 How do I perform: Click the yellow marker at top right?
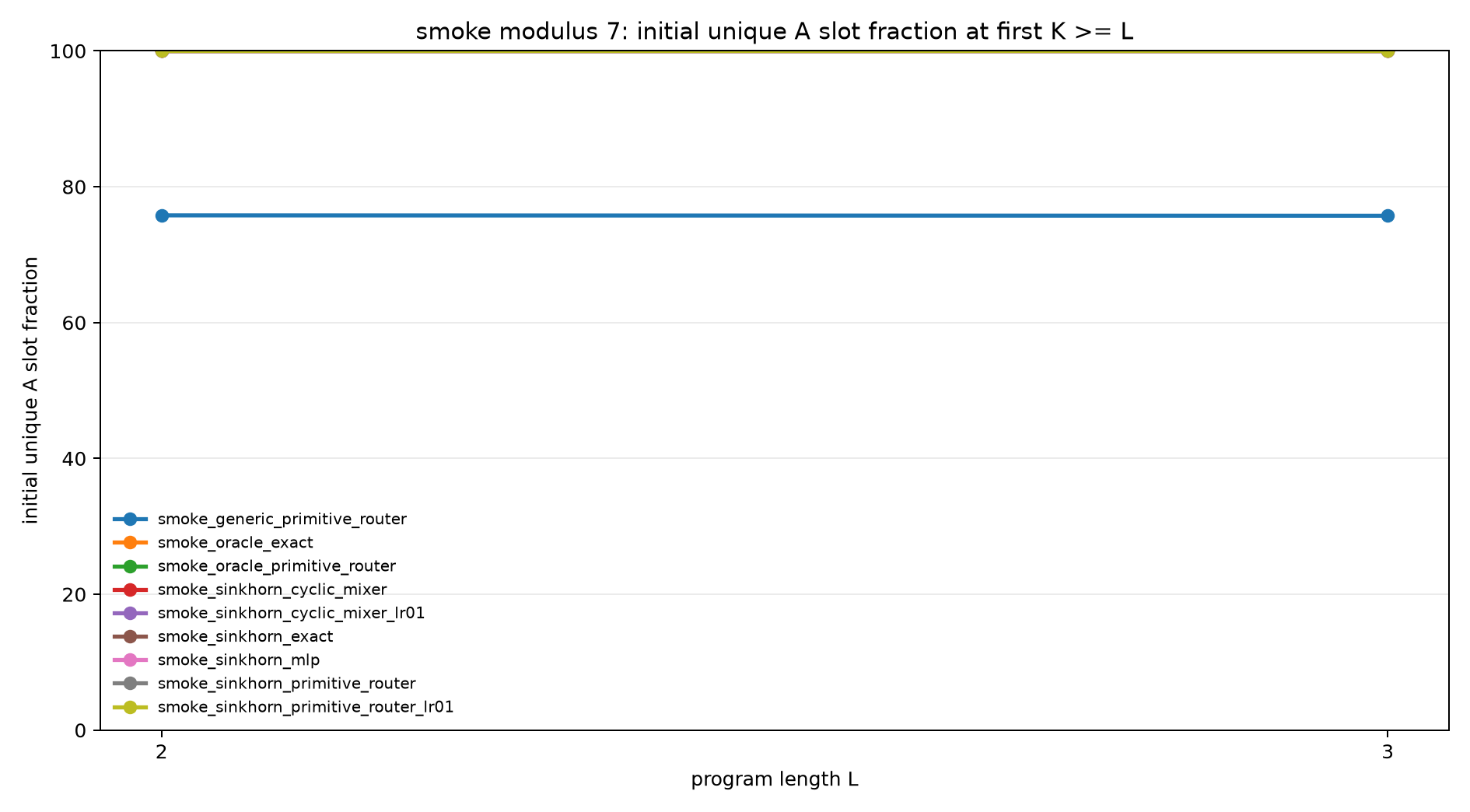[1388, 51]
